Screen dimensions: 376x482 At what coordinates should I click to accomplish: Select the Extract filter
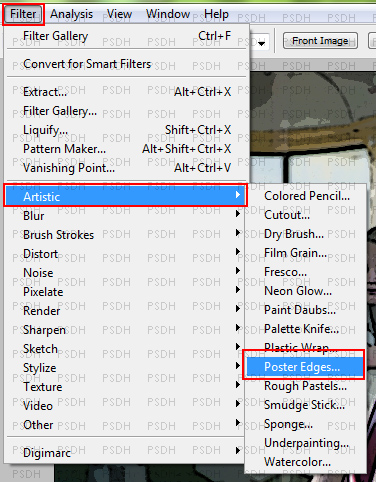click(126, 91)
